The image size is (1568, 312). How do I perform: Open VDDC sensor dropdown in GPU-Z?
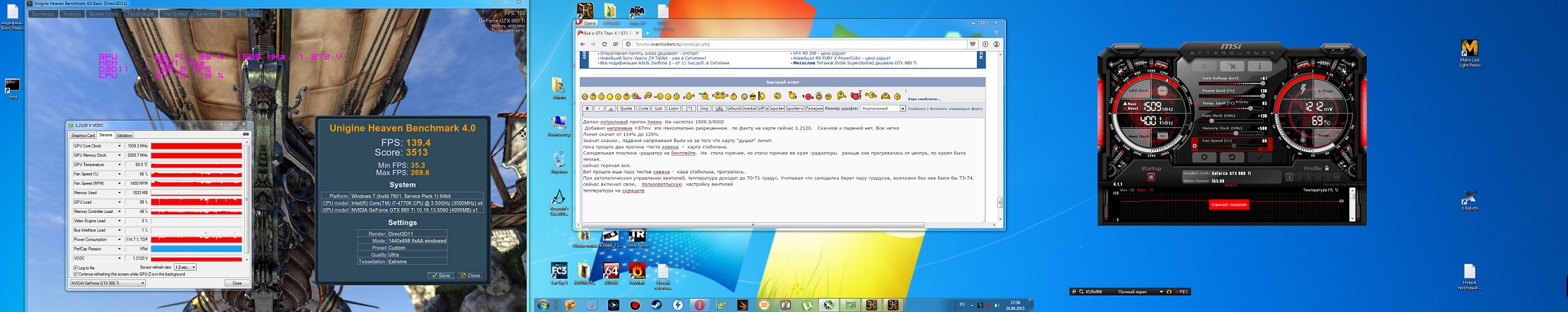click(x=119, y=258)
